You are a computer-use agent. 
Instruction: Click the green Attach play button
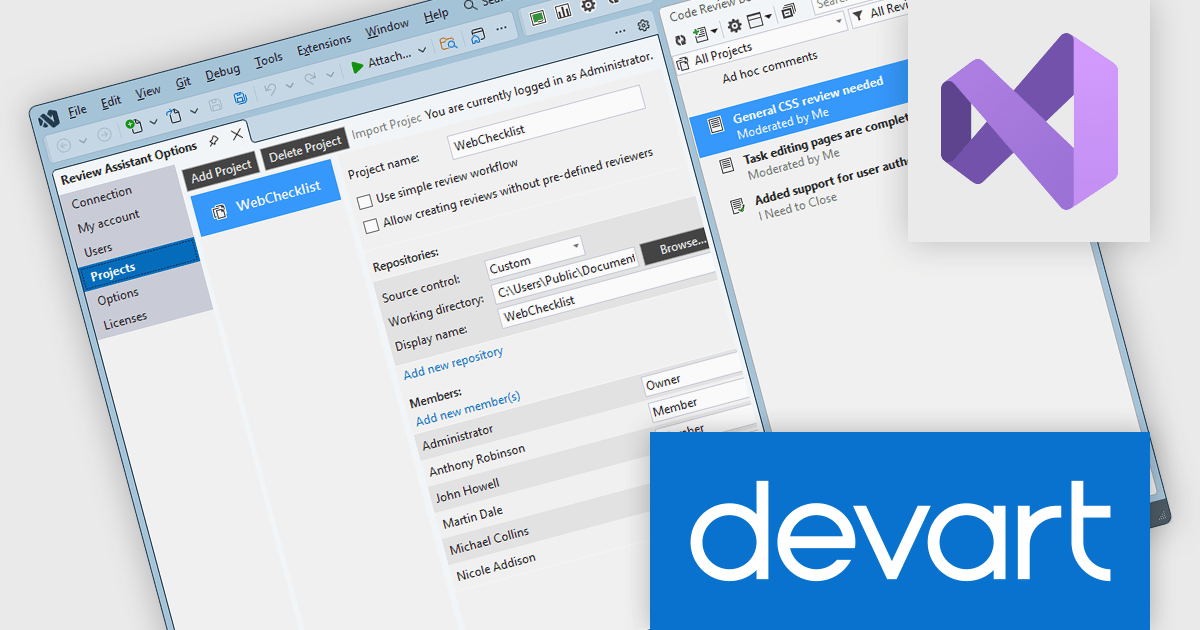357,66
